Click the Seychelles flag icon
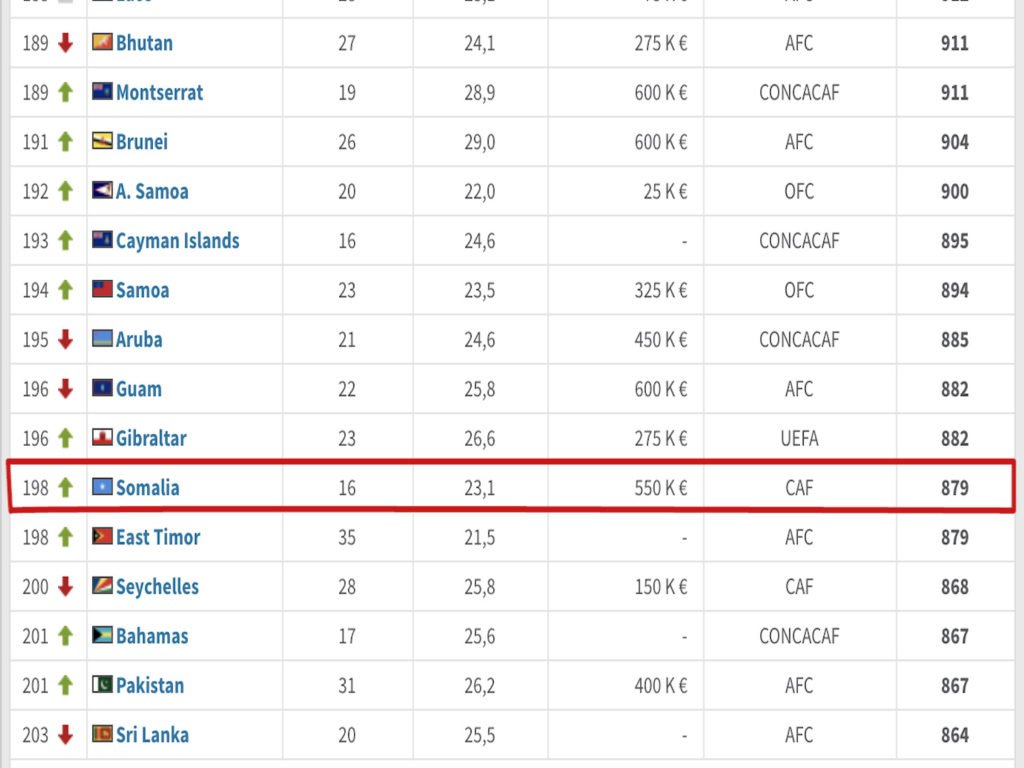This screenshot has width=1024, height=768. tap(102, 586)
